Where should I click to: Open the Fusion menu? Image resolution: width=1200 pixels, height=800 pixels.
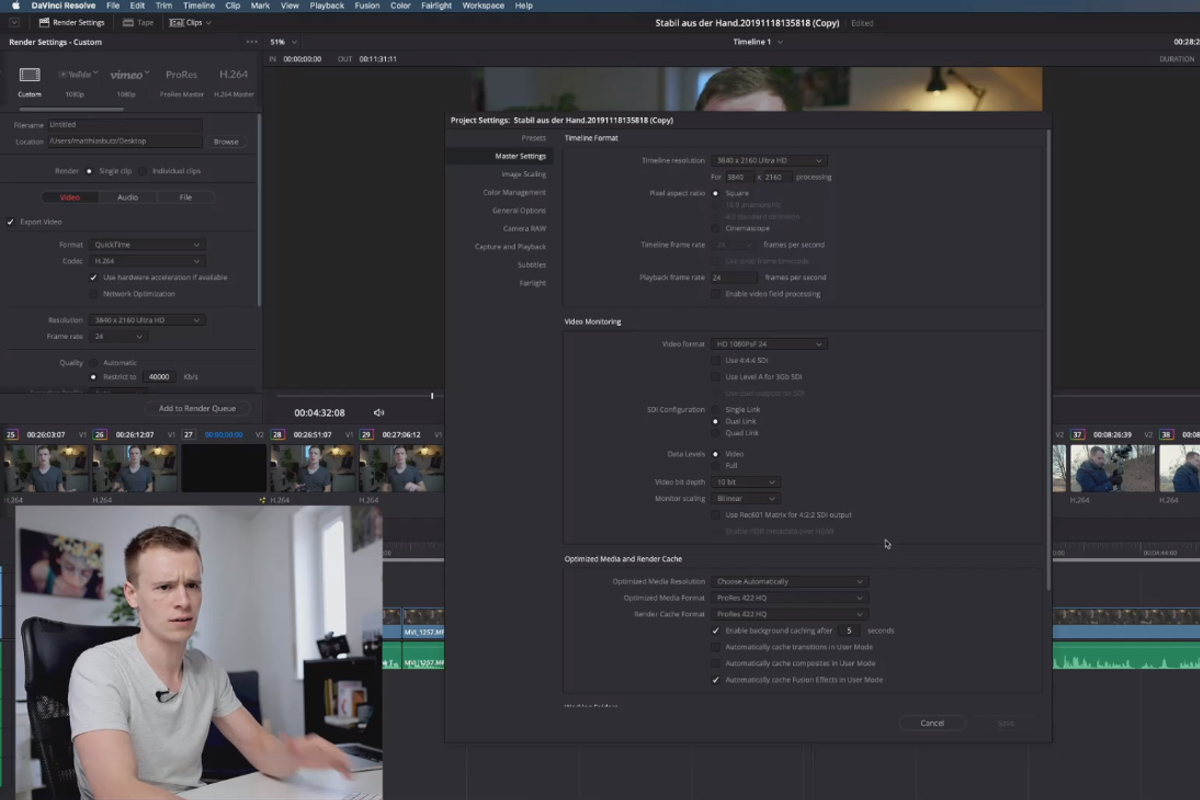366,5
